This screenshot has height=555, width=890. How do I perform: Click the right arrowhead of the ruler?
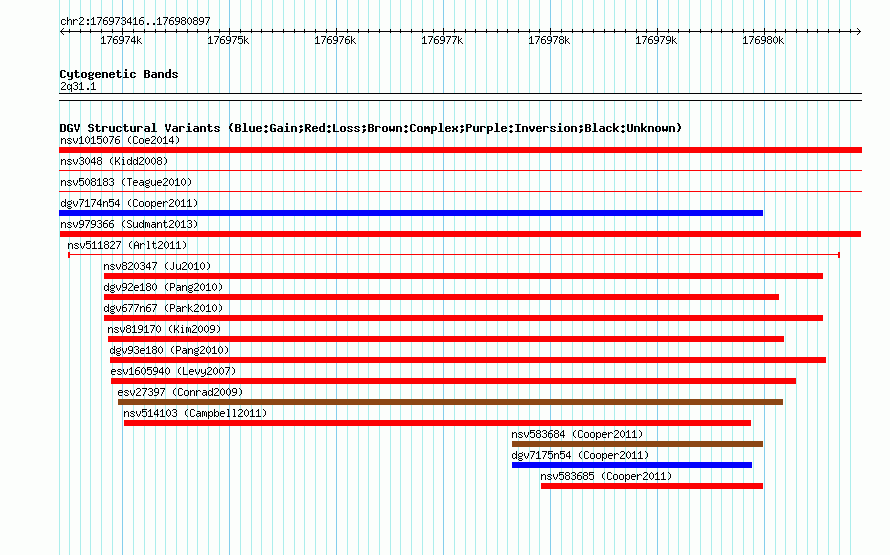pyautogui.click(x=859, y=31)
